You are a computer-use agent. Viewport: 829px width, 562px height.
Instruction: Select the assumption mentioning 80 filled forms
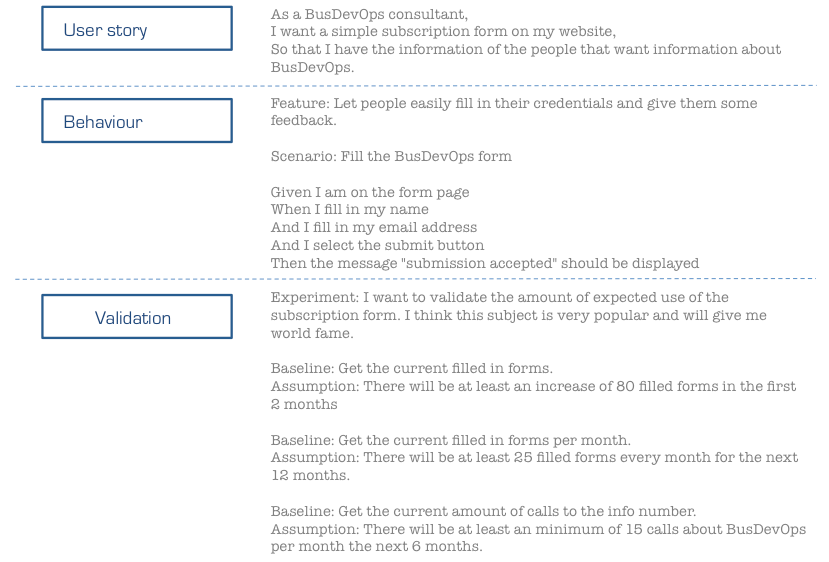[x=534, y=386]
